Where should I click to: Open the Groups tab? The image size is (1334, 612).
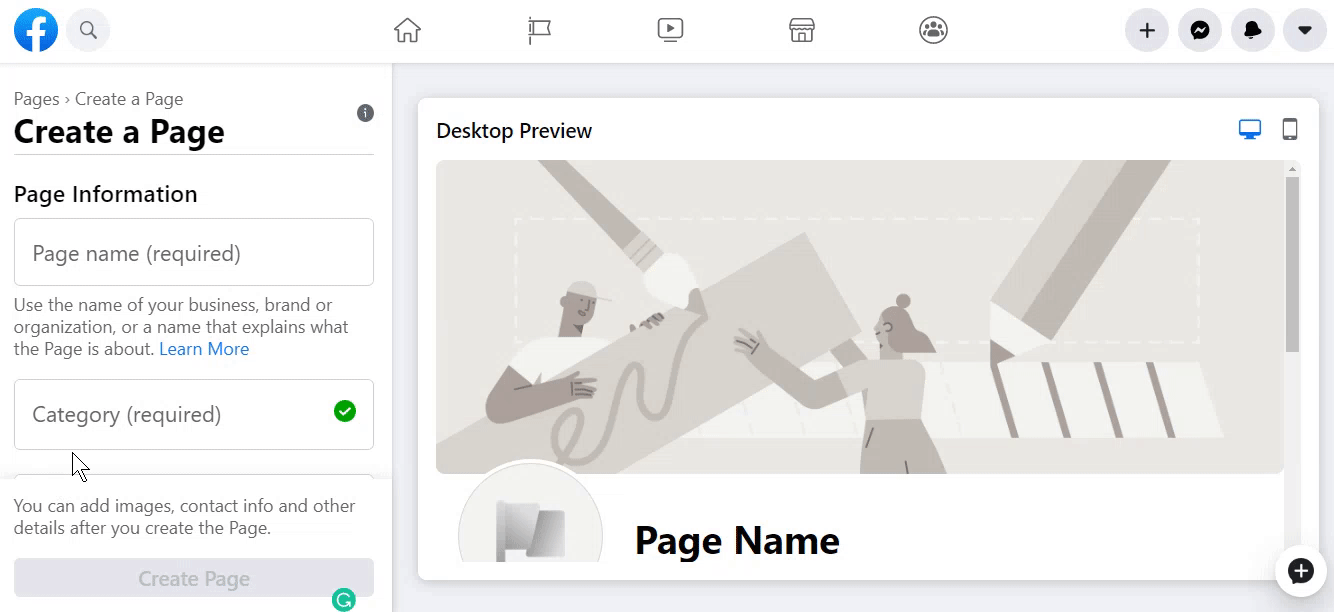point(933,30)
